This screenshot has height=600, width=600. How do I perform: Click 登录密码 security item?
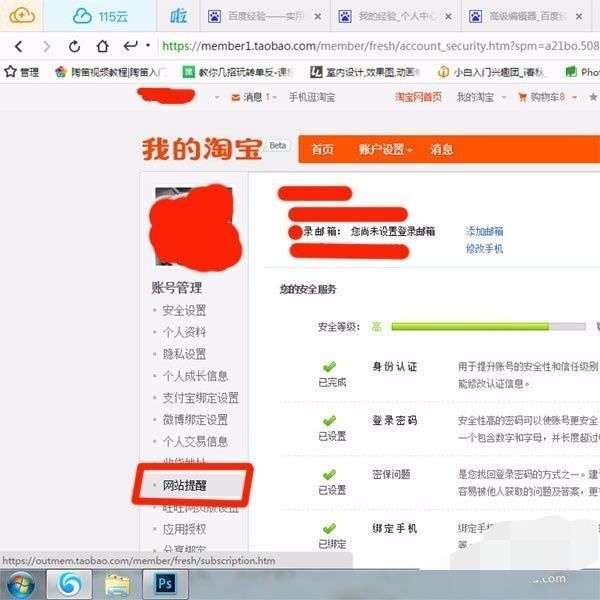coord(395,421)
